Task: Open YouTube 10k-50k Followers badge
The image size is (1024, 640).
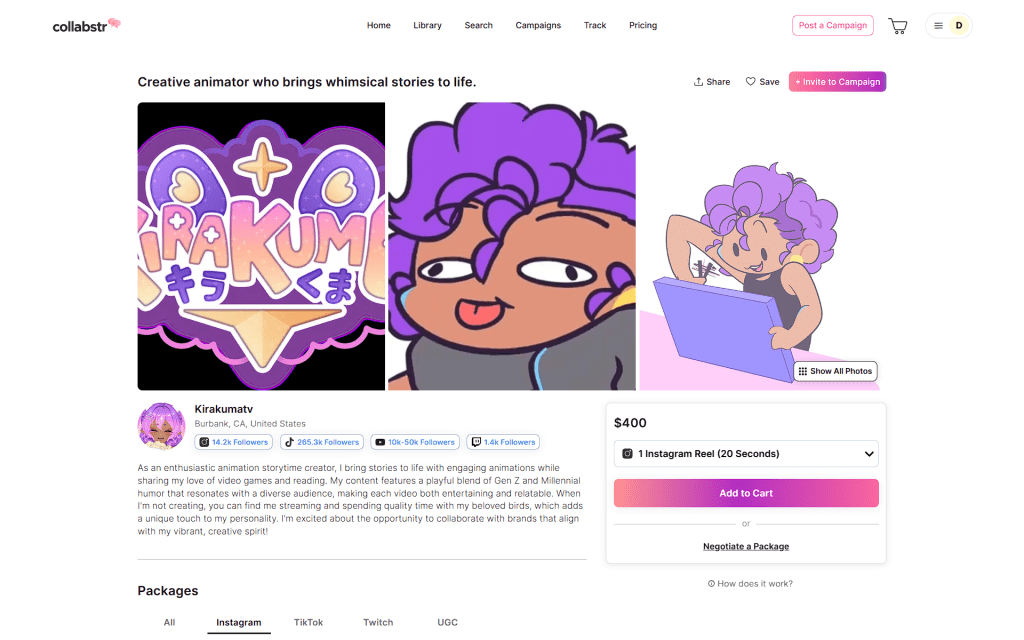Action: (415, 442)
